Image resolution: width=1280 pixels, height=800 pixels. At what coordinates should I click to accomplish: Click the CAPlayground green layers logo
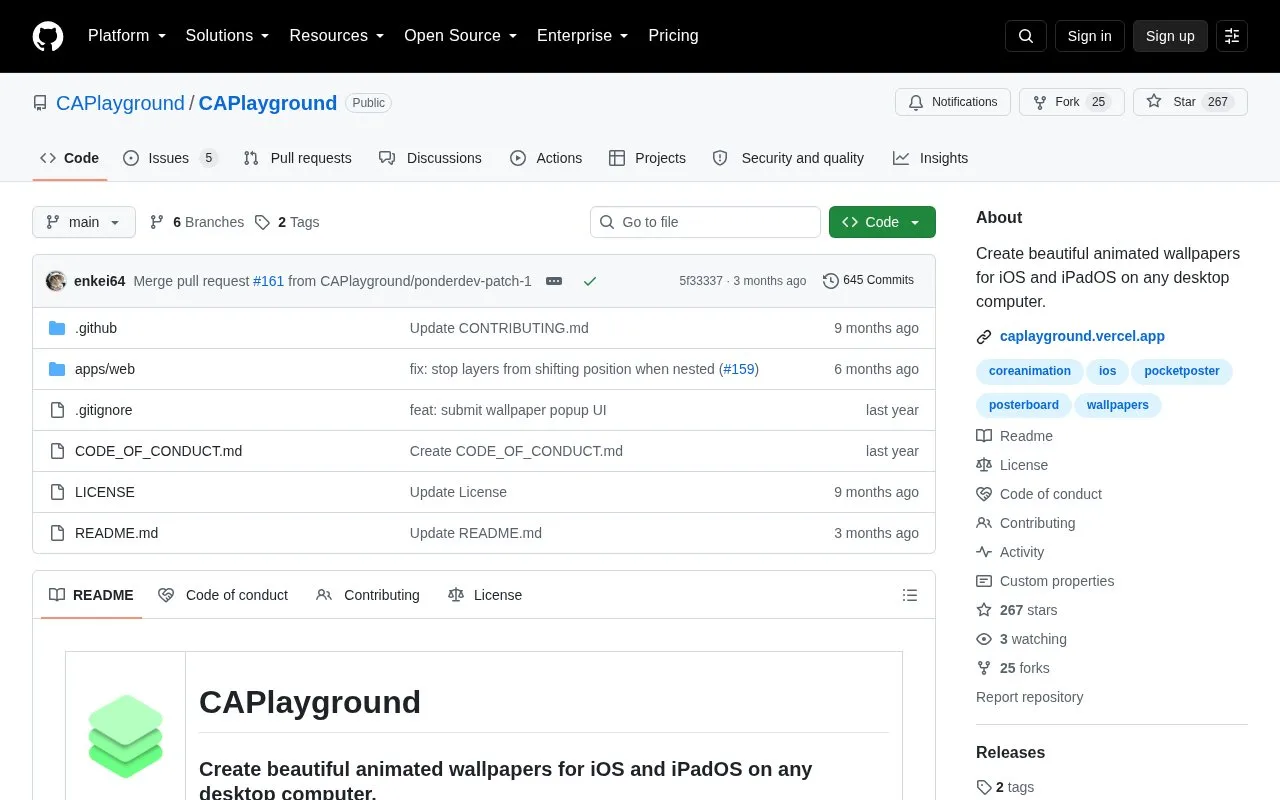(x=126, y=736)
